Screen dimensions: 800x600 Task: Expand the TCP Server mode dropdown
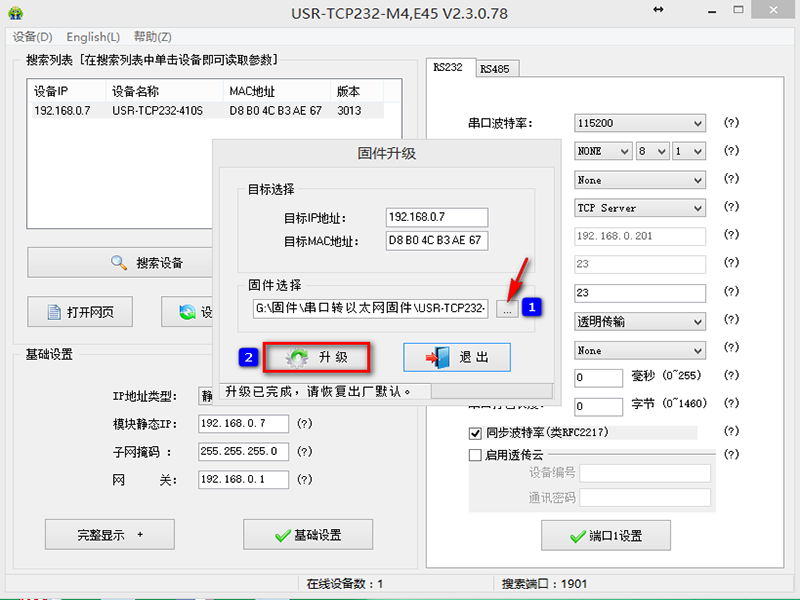point(697,208)
